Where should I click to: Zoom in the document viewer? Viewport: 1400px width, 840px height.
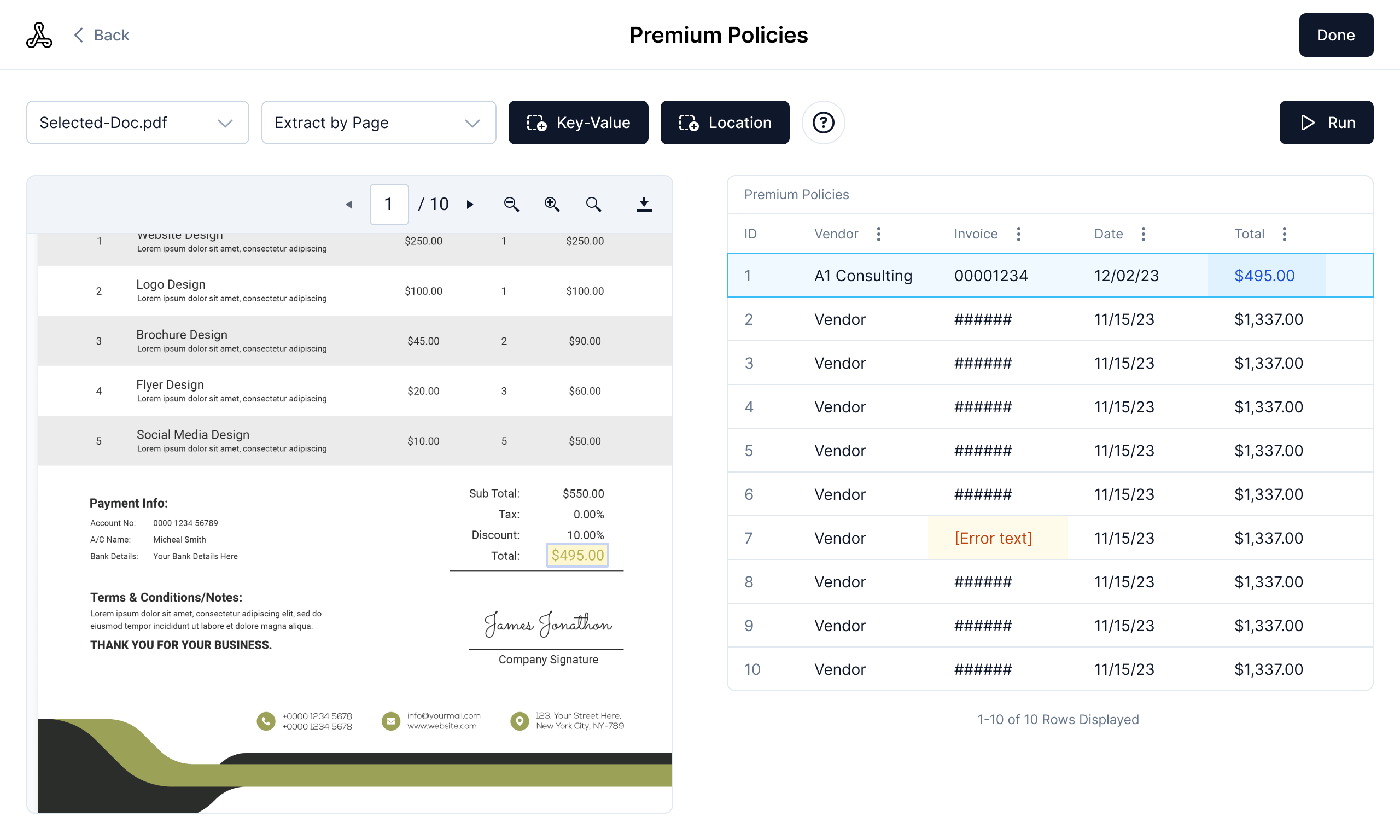click(552, 205)
